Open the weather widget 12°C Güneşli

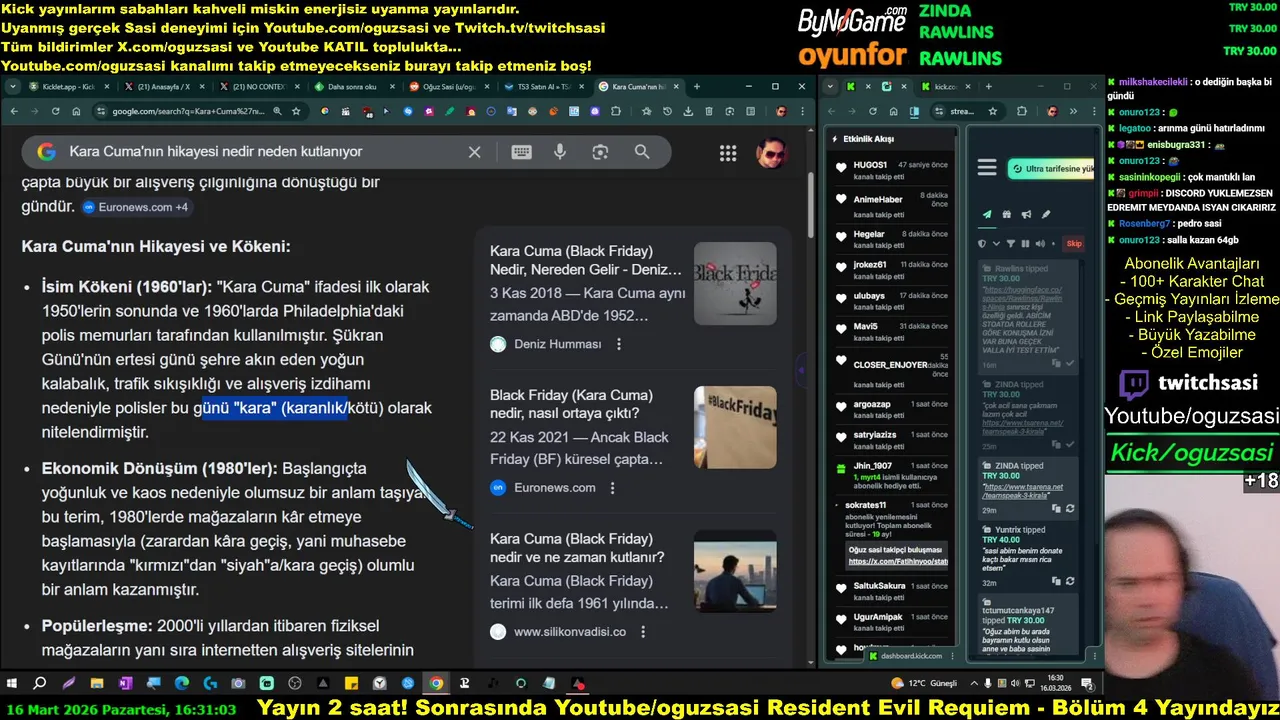pyautogui.click(x=924, y=684)
